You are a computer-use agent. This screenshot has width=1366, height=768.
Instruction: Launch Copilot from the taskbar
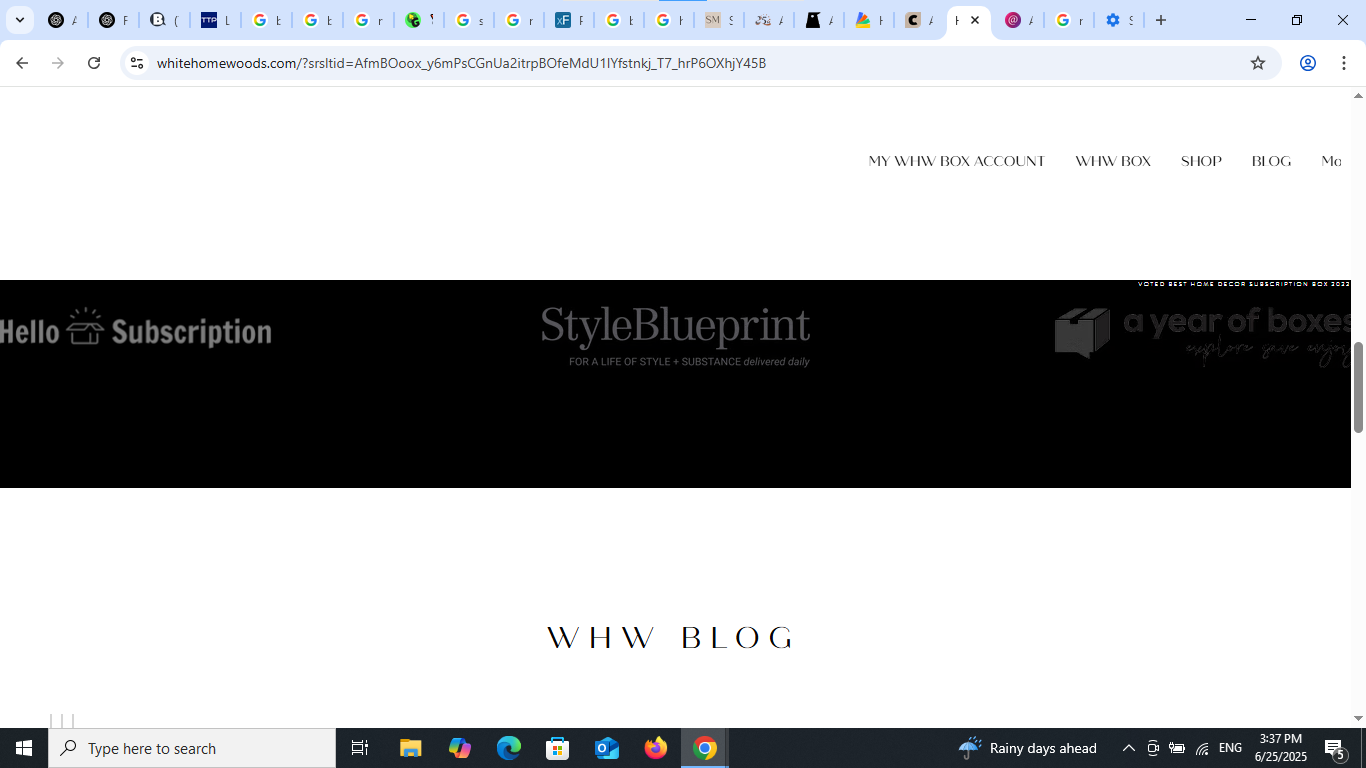[460, 748]
